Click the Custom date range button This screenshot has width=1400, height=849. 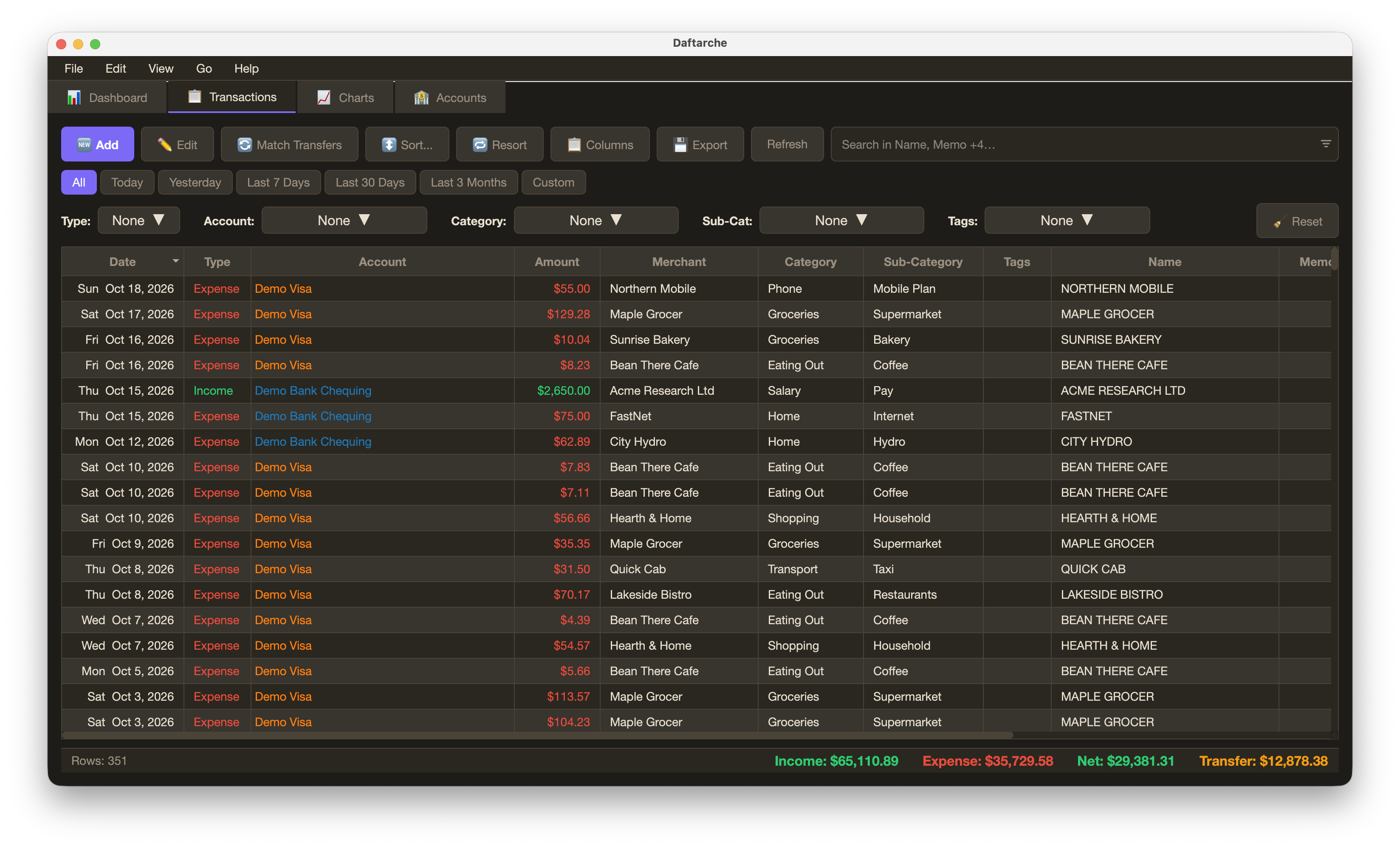tap(553, 182)
